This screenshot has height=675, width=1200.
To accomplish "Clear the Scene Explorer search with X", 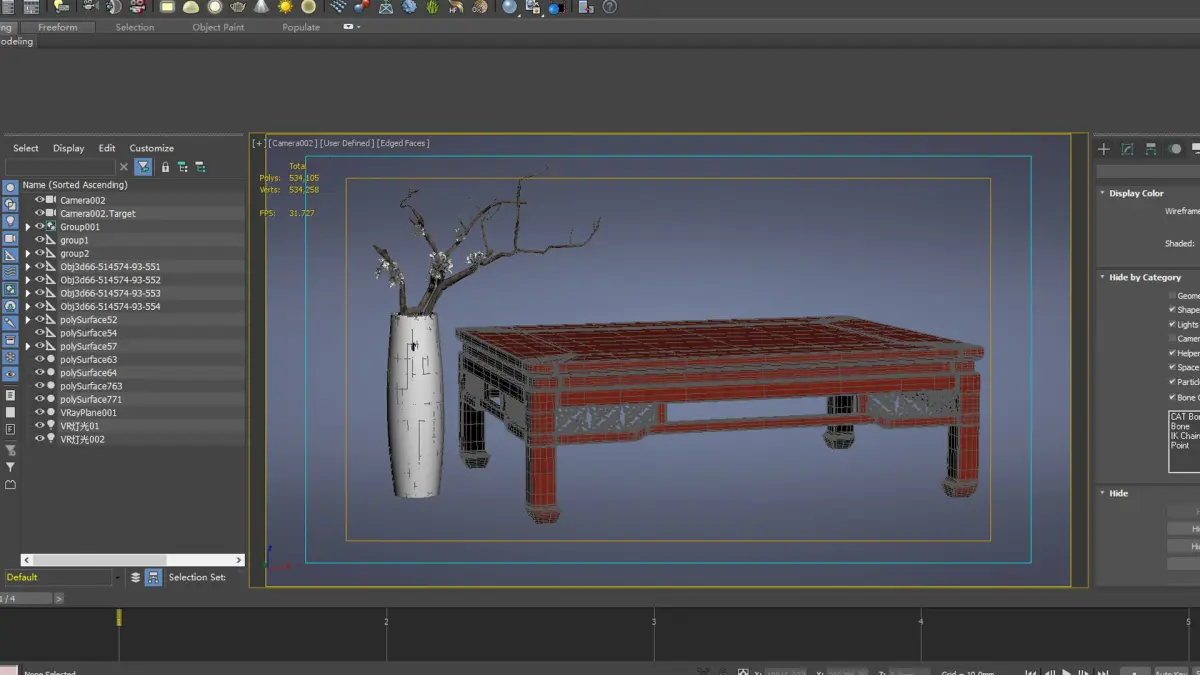I will [124, 167].
